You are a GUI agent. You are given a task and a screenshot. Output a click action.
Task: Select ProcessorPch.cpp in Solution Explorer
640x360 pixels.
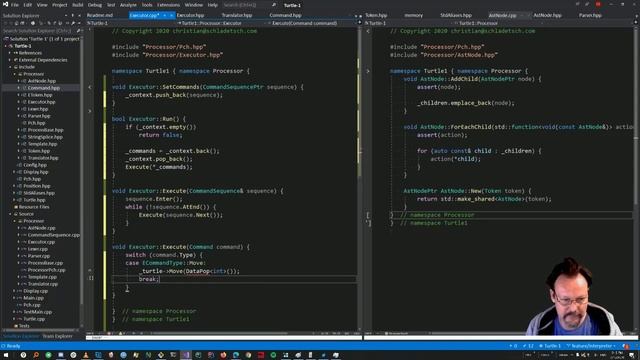tap(46, 270)
